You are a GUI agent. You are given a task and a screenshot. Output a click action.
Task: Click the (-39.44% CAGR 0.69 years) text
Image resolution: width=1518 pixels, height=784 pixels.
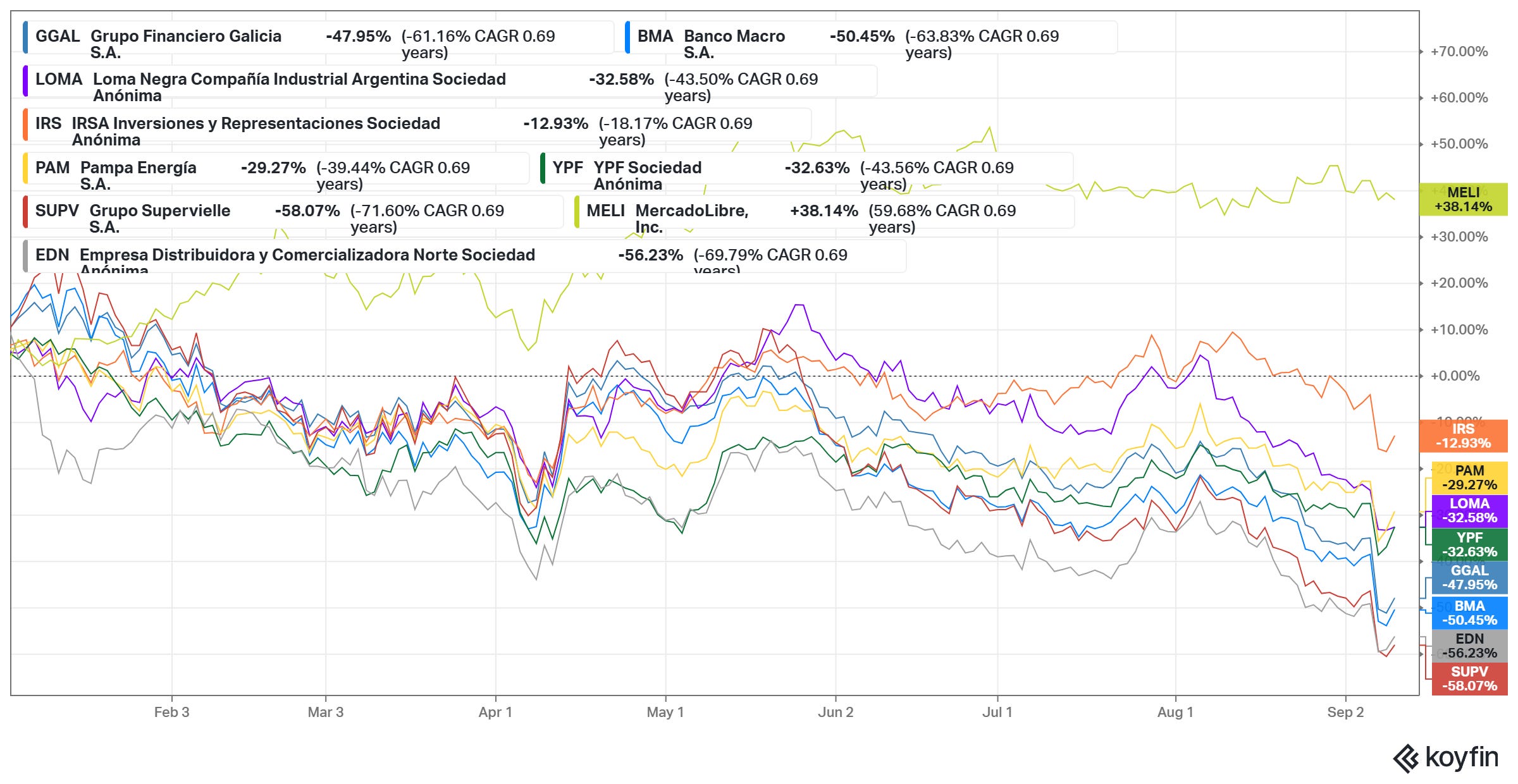[x=393, y=176]
